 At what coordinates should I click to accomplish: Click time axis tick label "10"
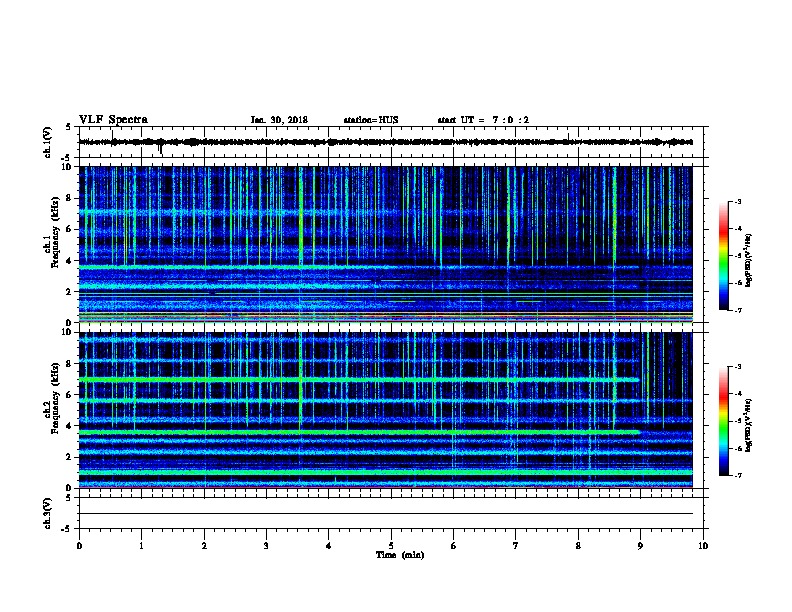tap(703, 546)
